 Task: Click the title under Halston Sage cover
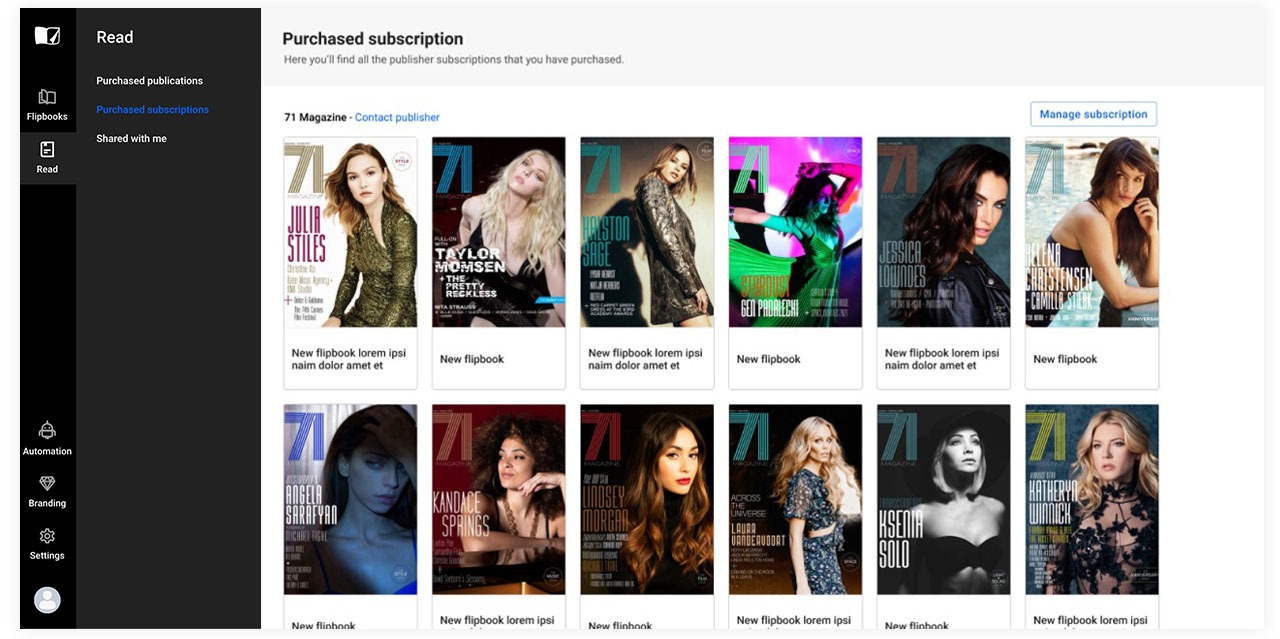(x=645, y=359)
